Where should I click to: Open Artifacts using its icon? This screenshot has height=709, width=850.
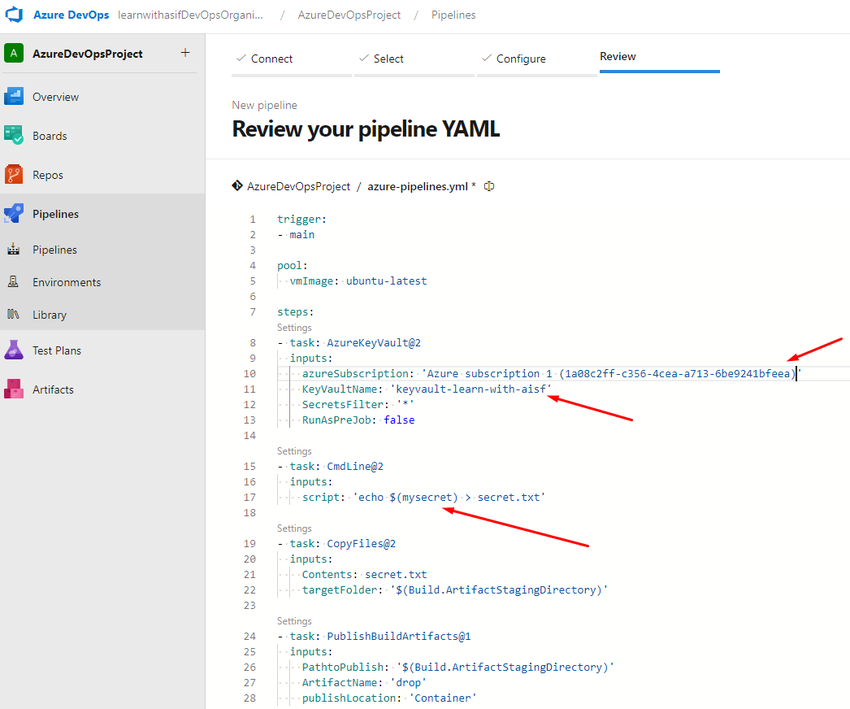(x=14, y=390)
